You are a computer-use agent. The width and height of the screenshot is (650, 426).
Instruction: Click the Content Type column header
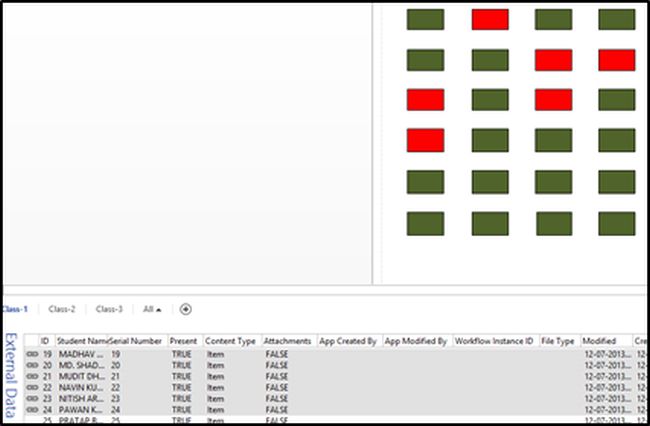(232, 341)
